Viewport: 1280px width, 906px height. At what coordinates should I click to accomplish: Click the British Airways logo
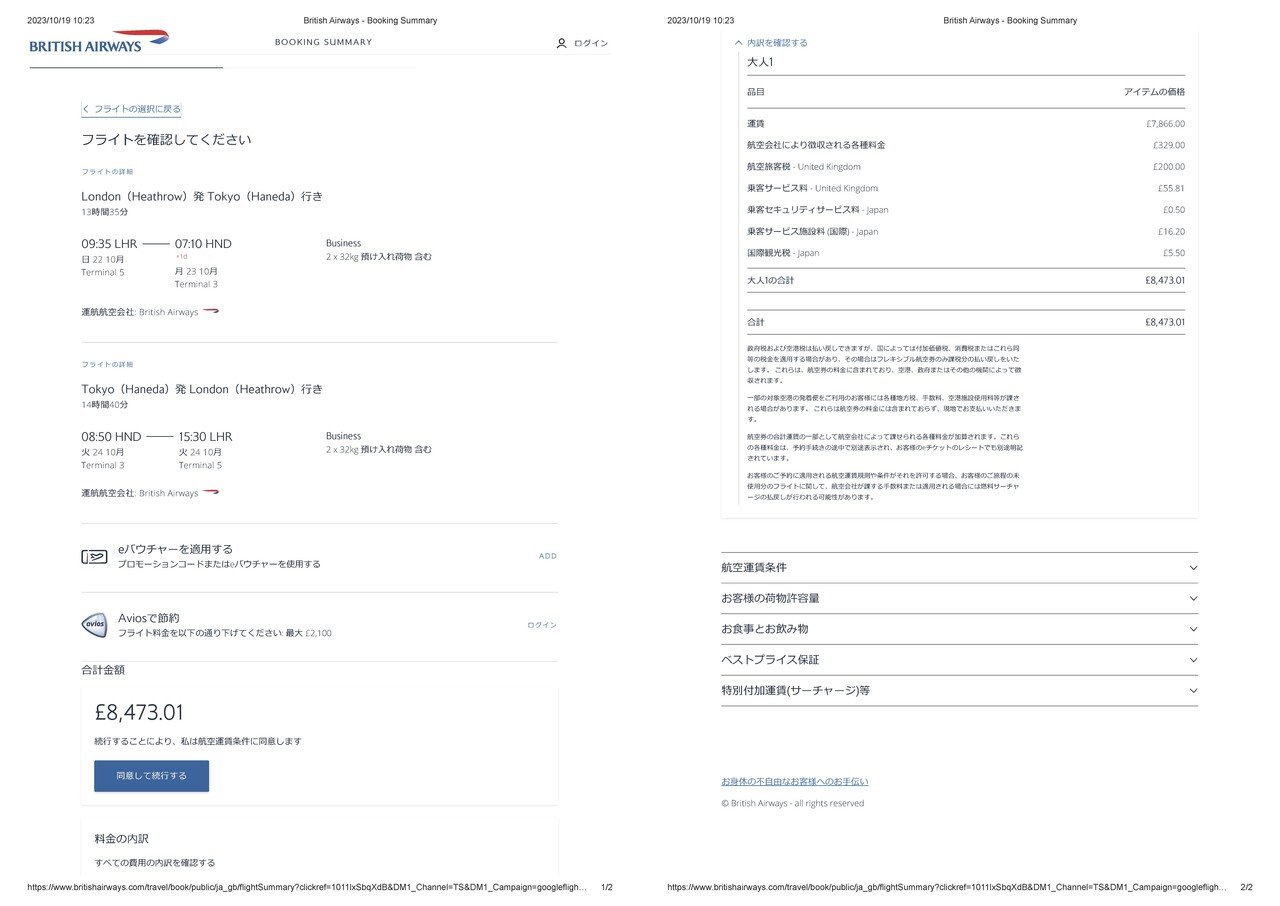[99, 42]
